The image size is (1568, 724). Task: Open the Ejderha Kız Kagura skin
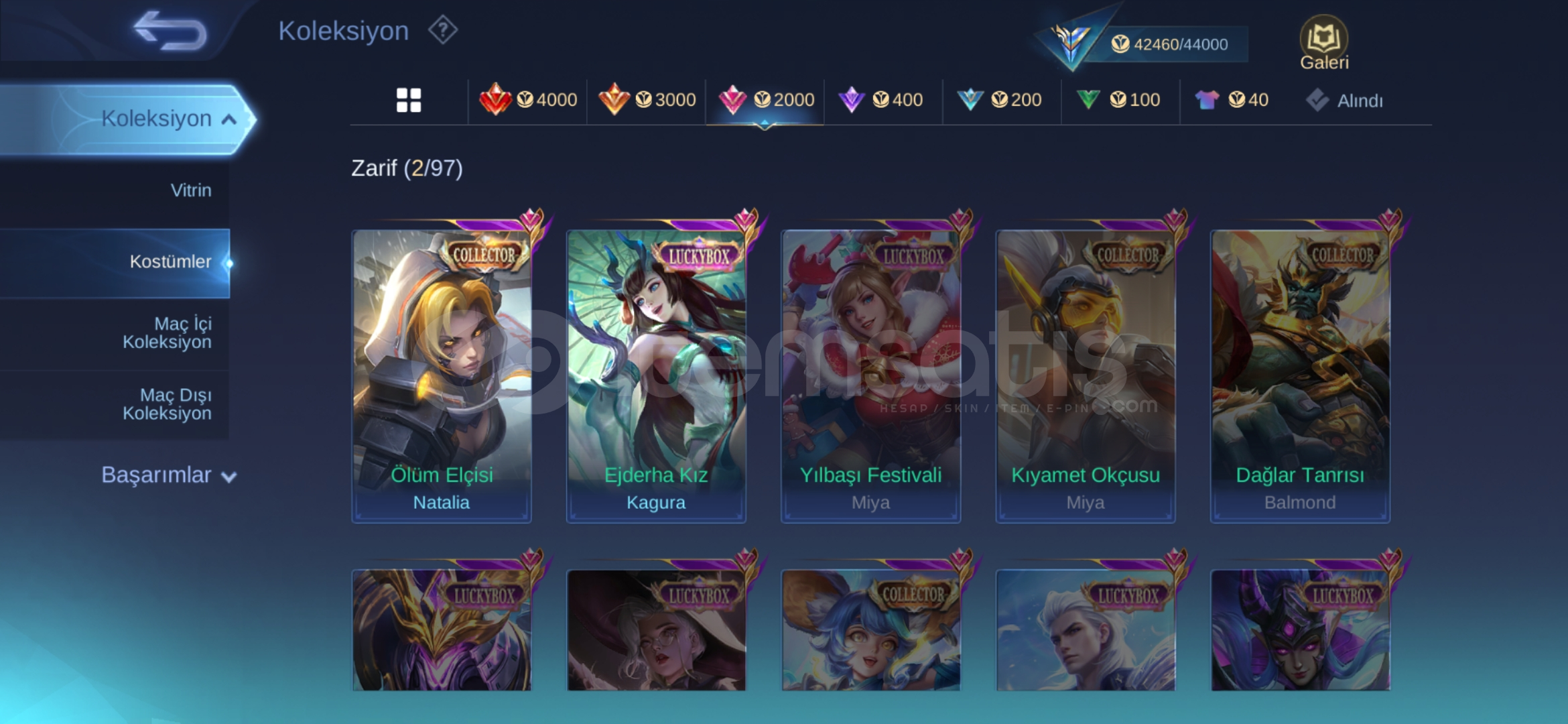656,375
